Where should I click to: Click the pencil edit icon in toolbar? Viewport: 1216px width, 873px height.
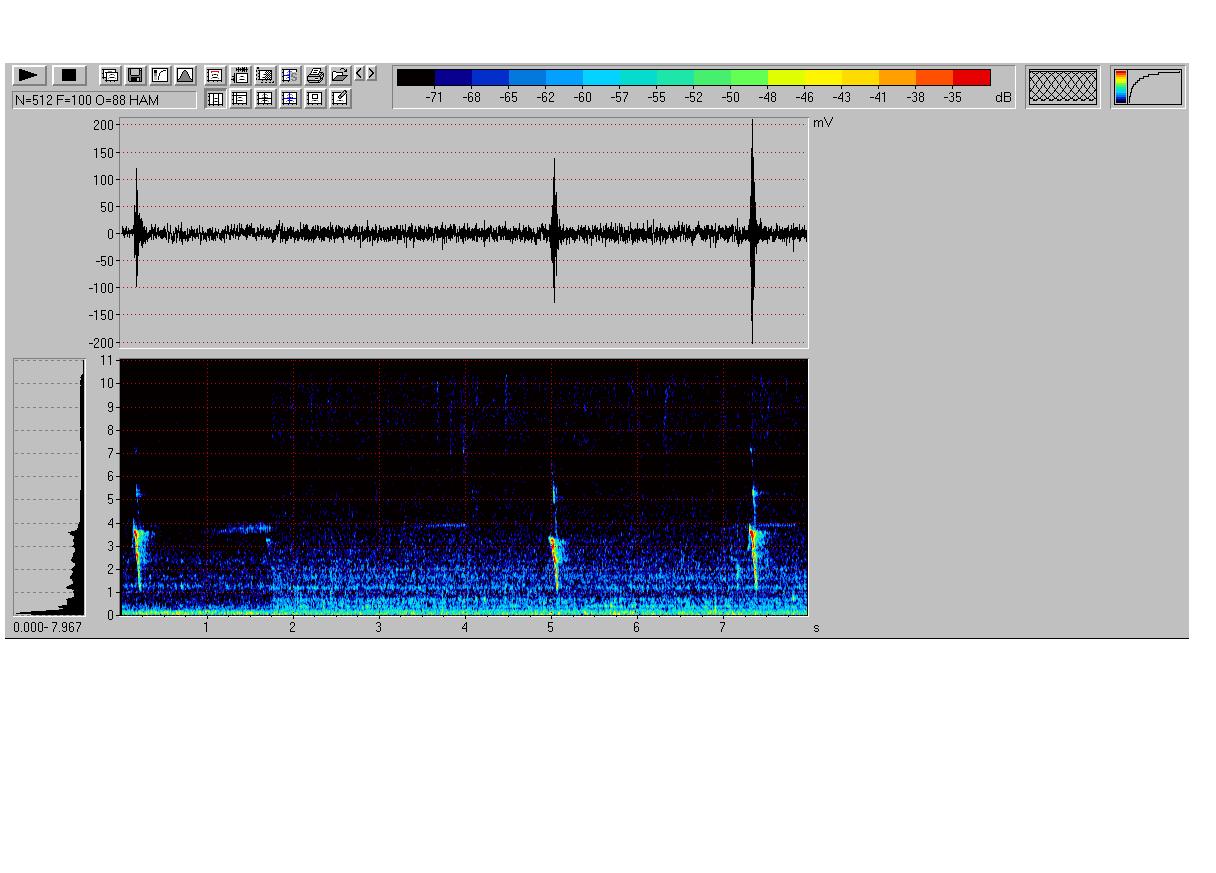point(340,98)
